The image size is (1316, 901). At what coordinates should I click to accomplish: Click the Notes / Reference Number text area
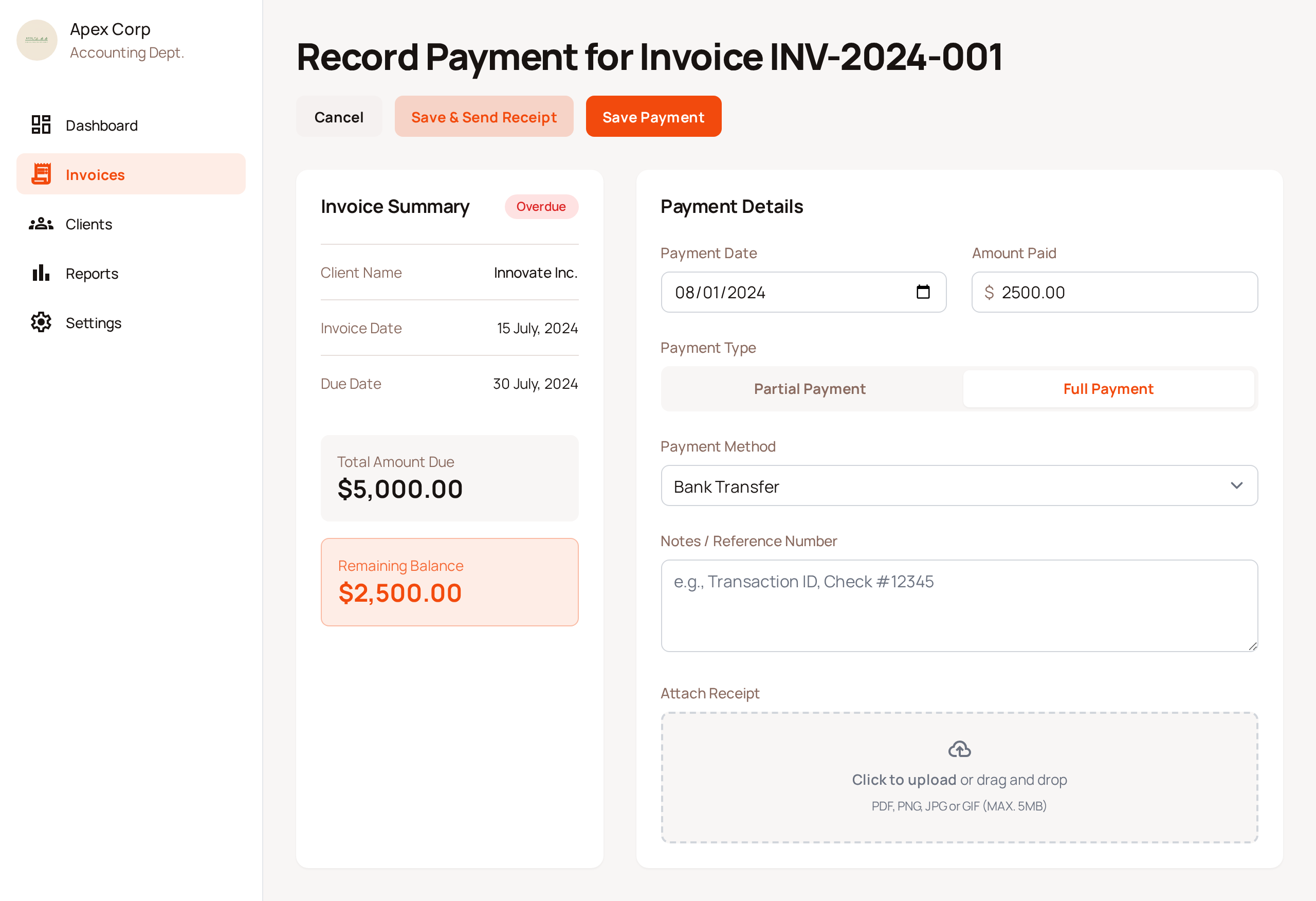pyautogui.click(x=959, y=606)
